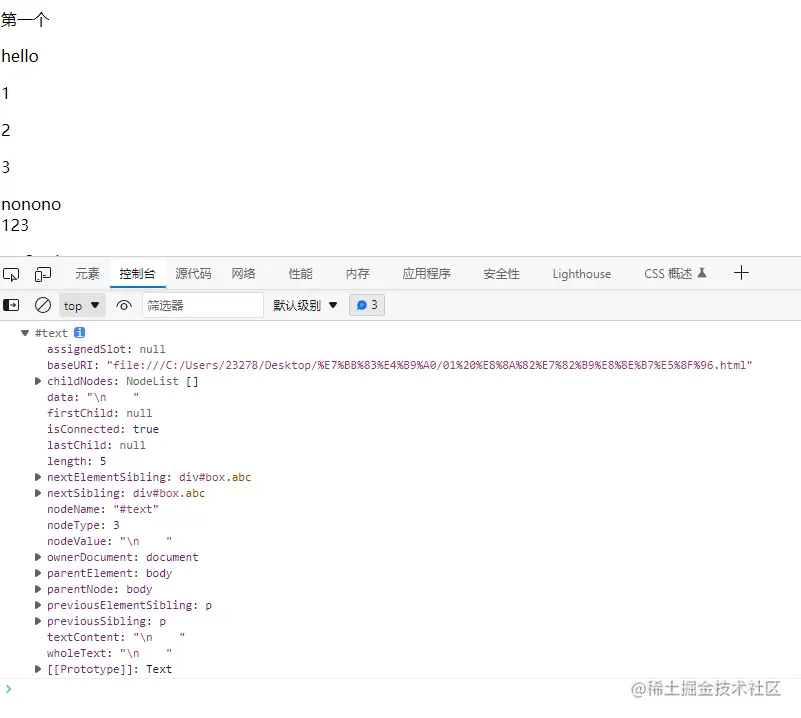
Task: Click the 123 text on the page
Action: tap(15, 225)
